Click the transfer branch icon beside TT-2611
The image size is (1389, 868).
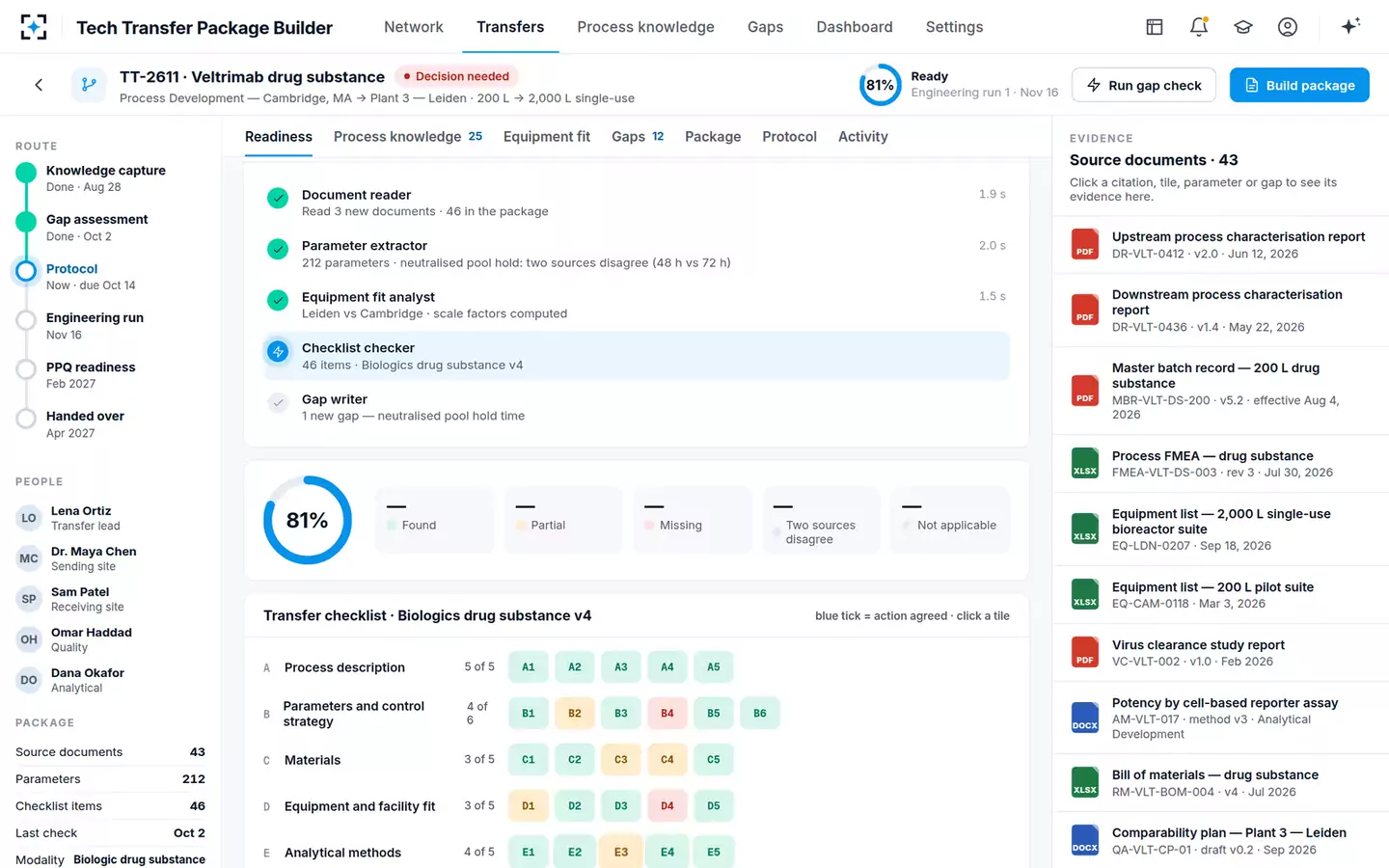click(89, 85)
